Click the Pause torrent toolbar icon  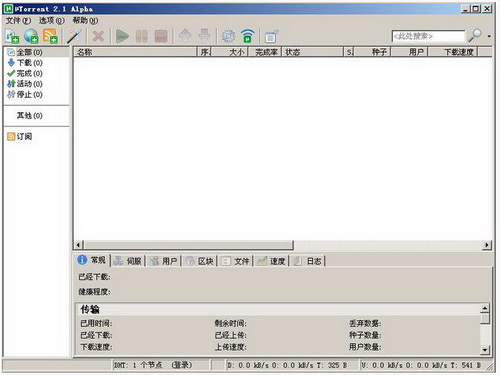click(142, 36)
